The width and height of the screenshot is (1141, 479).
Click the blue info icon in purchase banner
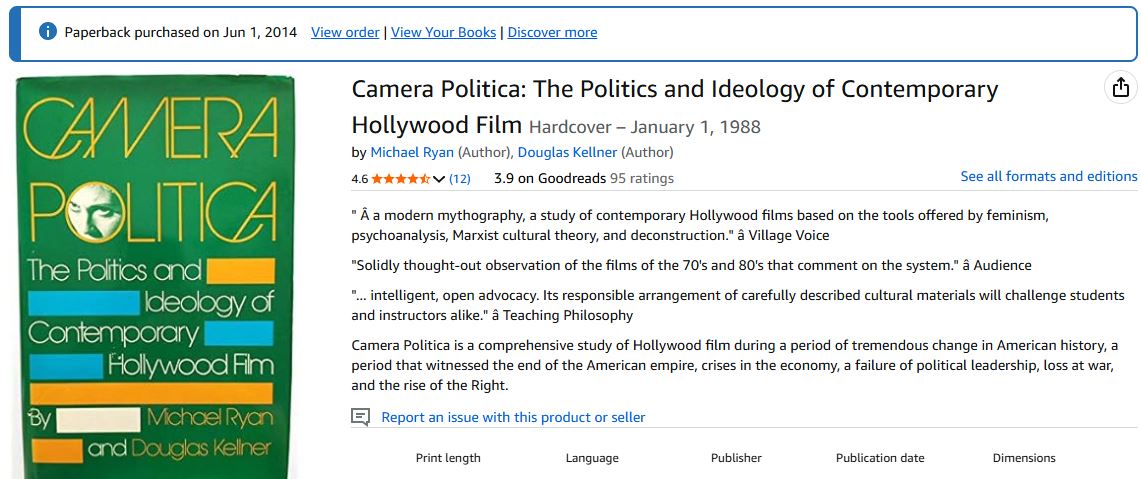click(47, 31)
